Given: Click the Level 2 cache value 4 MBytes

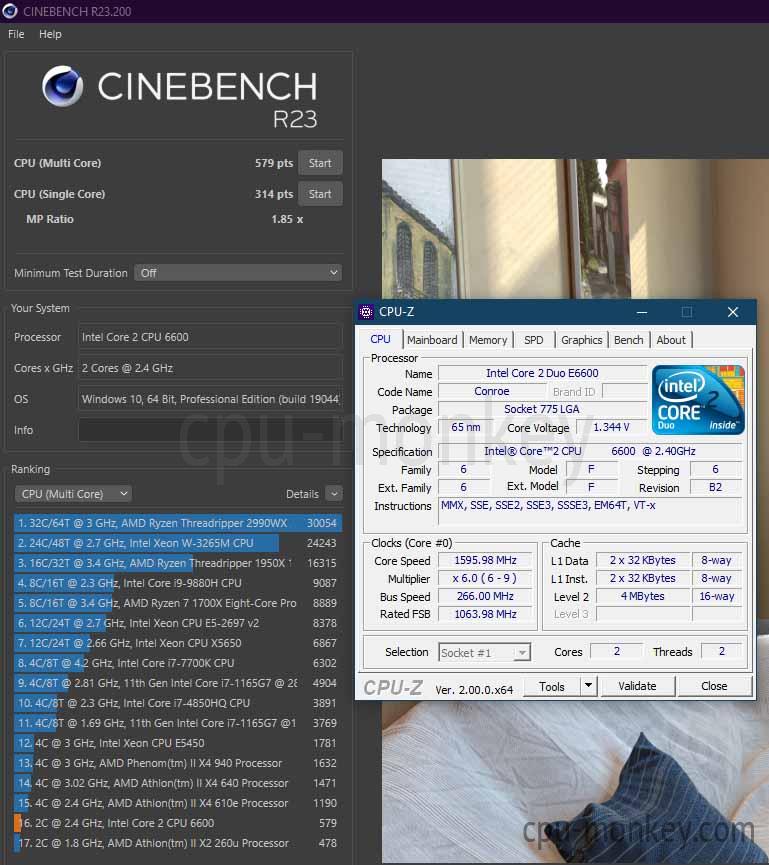Looking at the screenshot, I should [643, 596].
